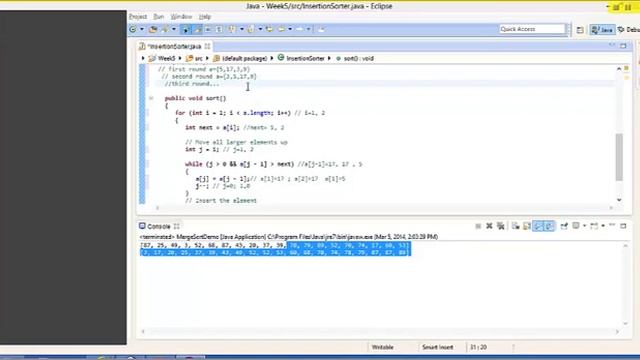The width and height of the screenshot is (640, 360).
Task: Open the Run menu
Action: pos(159,17)
